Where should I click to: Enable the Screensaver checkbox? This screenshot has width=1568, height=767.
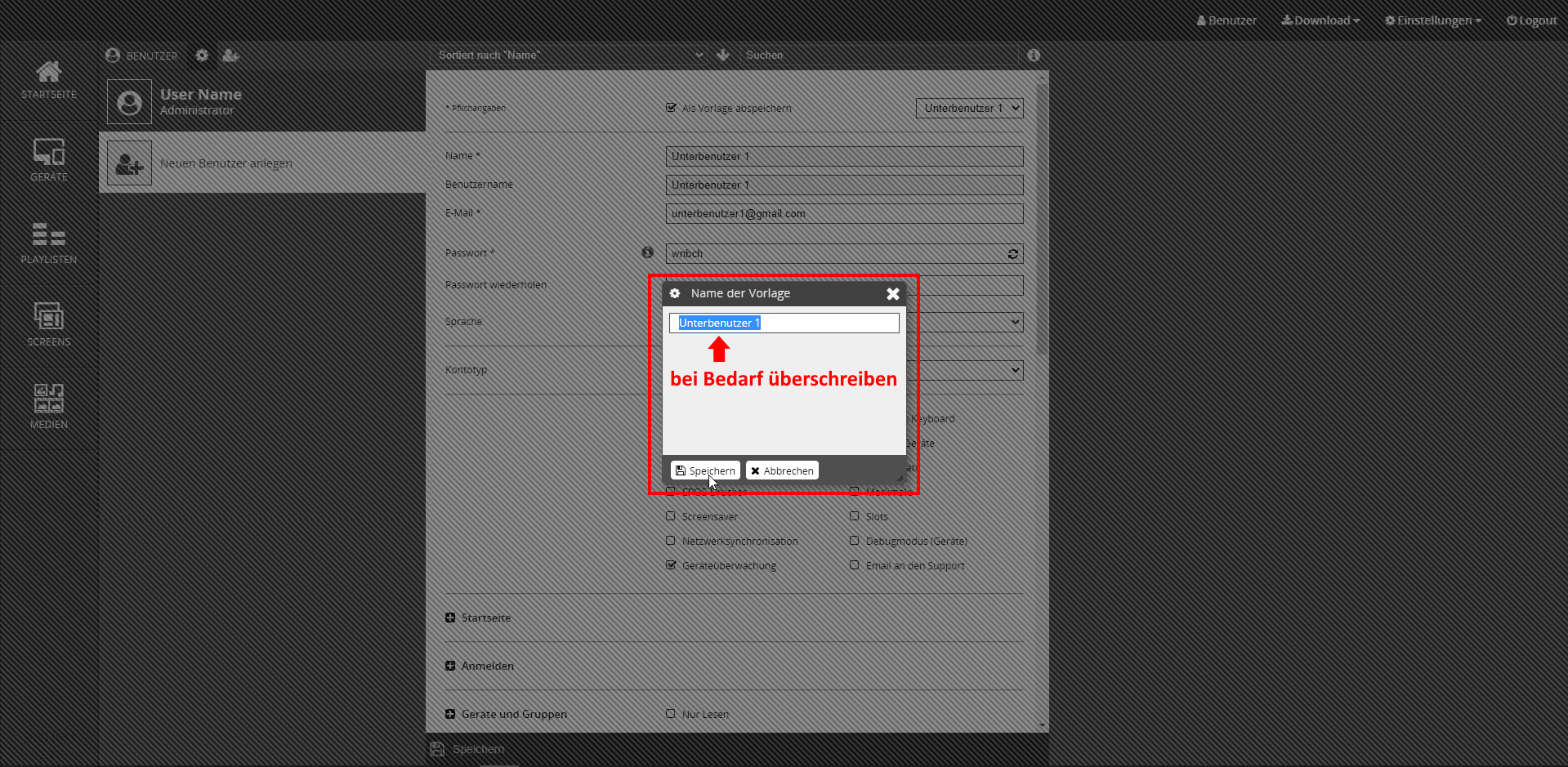click(671, 516)
